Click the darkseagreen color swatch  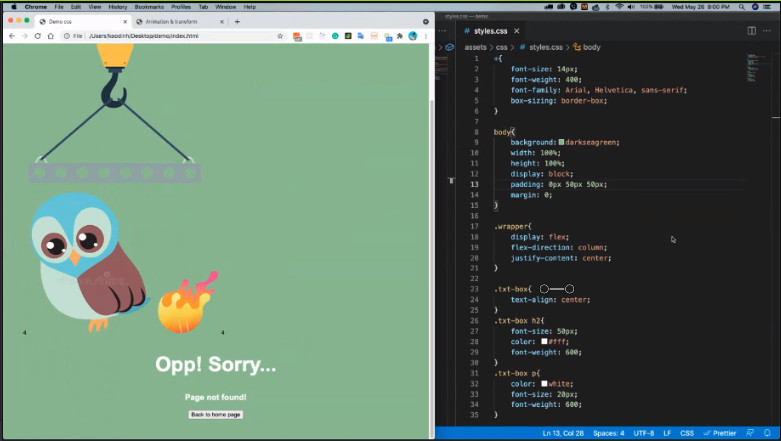pos(562,142)
